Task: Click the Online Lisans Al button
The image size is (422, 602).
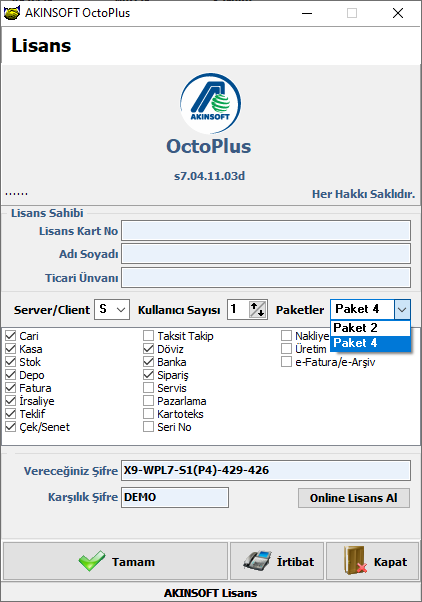Action: [x=354, y=498]
